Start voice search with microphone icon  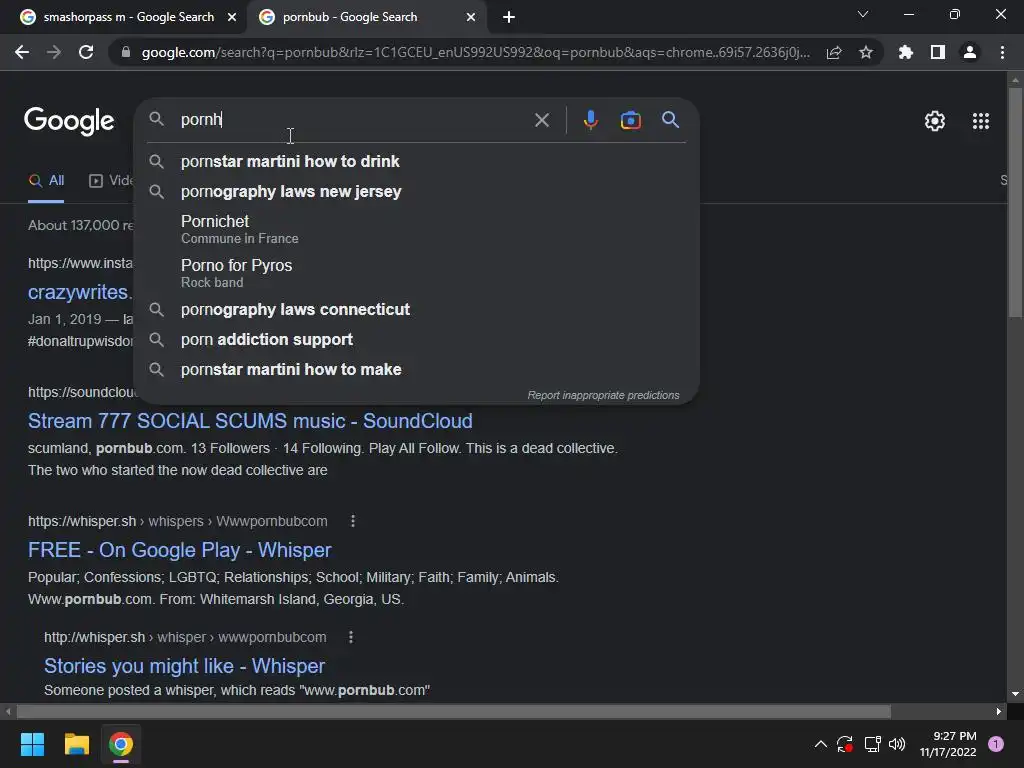(590, 120)
